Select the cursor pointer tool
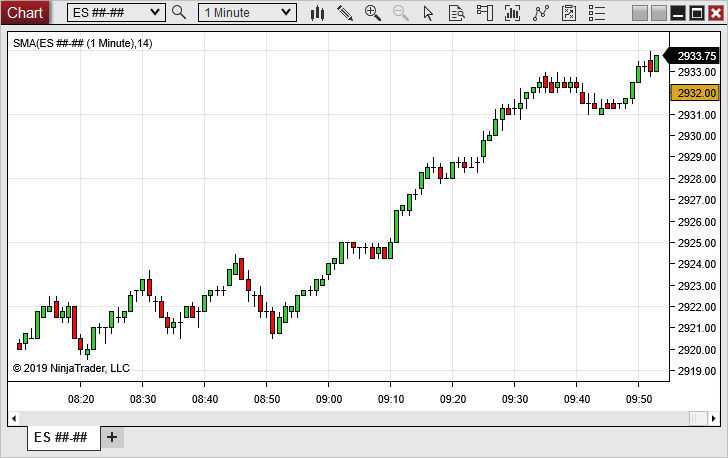Viewport: 728px width, 458px height. pos(429,13)
